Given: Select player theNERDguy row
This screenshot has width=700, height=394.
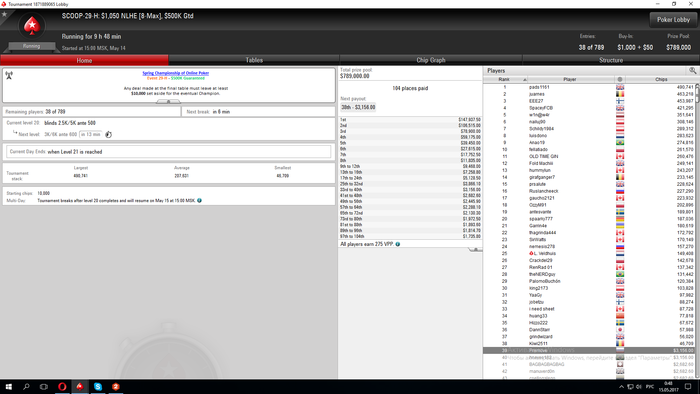Looking at the screenshot, I should coord(589,274).
